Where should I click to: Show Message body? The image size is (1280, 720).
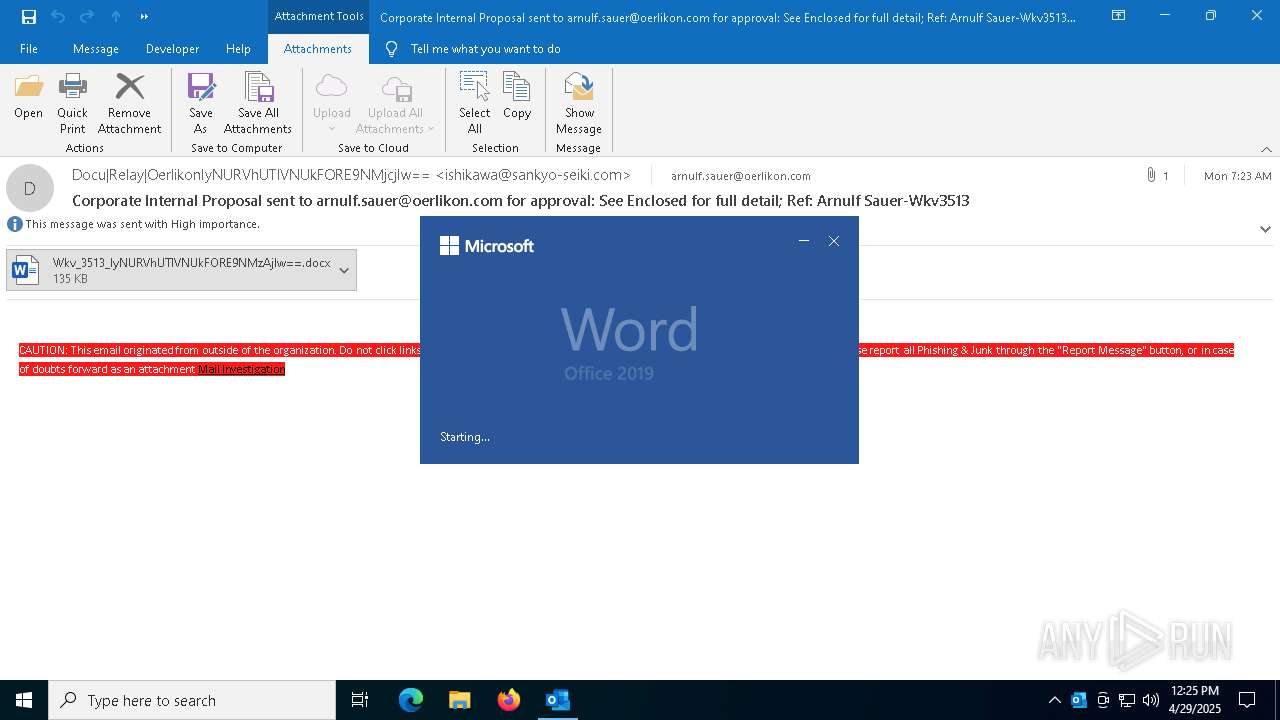tap(579, 103)
